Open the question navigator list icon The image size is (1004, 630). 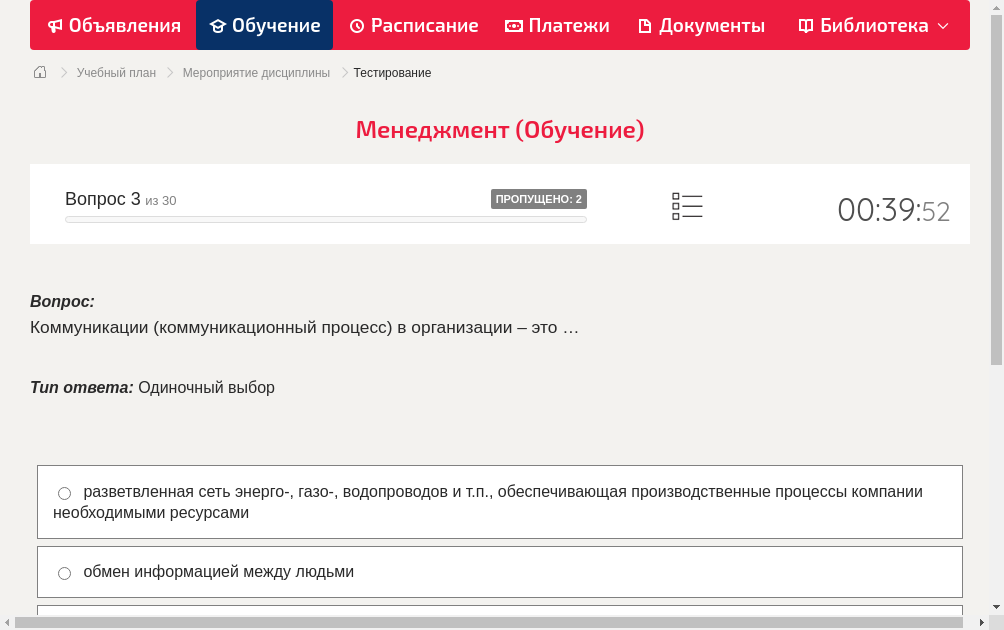pyautogui.click(x=687, y=206)
